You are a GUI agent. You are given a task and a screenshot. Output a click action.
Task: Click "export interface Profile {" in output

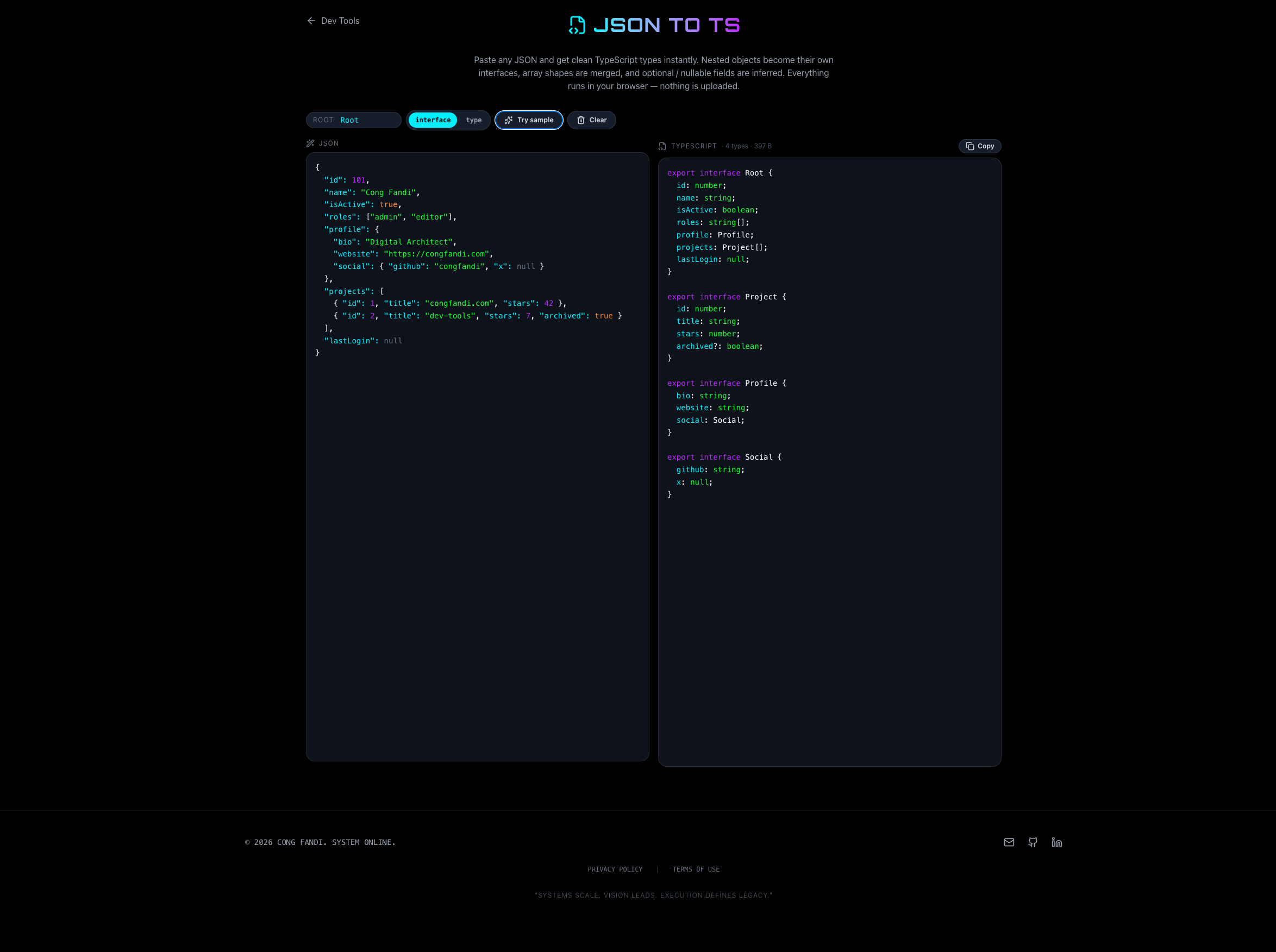[726, 383]
